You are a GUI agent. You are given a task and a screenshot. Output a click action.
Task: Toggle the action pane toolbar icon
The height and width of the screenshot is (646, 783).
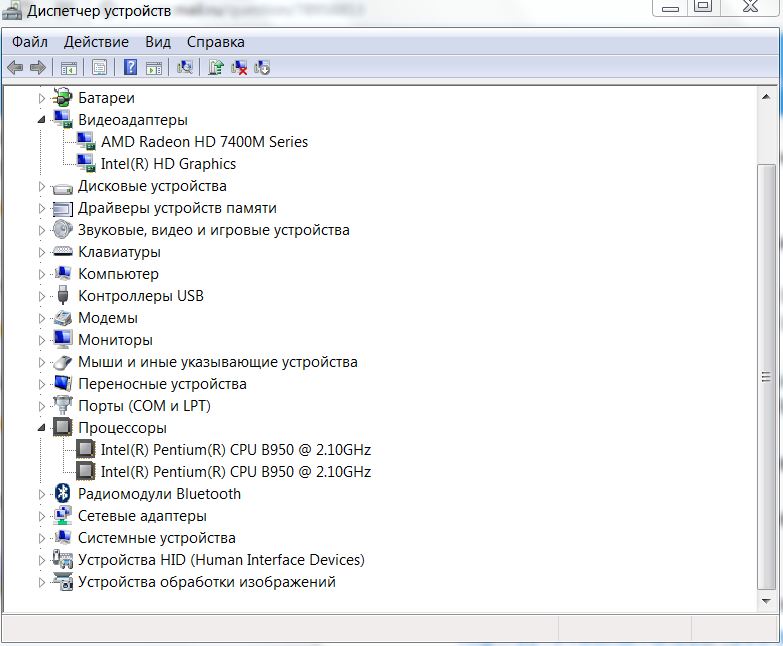coord(154,67)
